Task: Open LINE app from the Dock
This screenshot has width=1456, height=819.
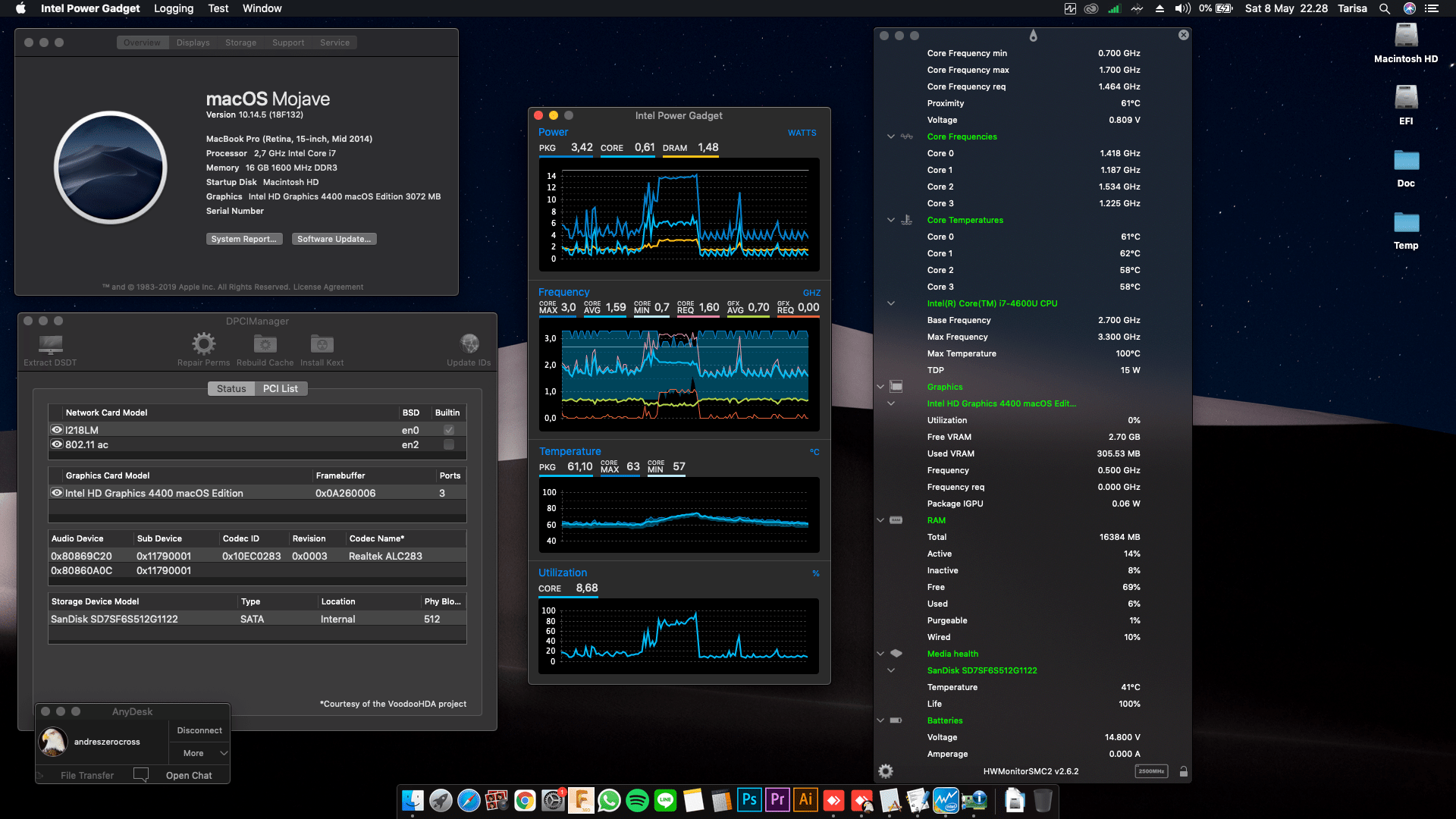Action: (665, 801)
